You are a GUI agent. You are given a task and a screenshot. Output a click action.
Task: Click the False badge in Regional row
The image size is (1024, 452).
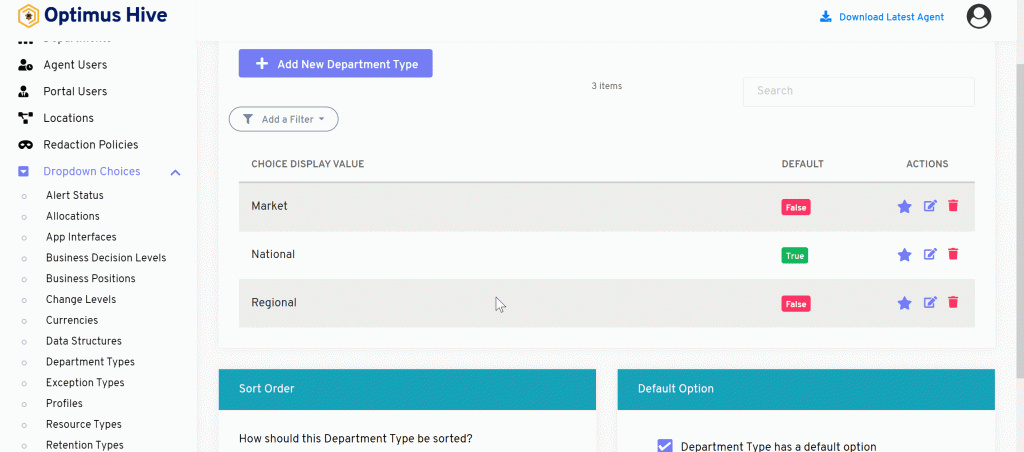pos(796,304)
